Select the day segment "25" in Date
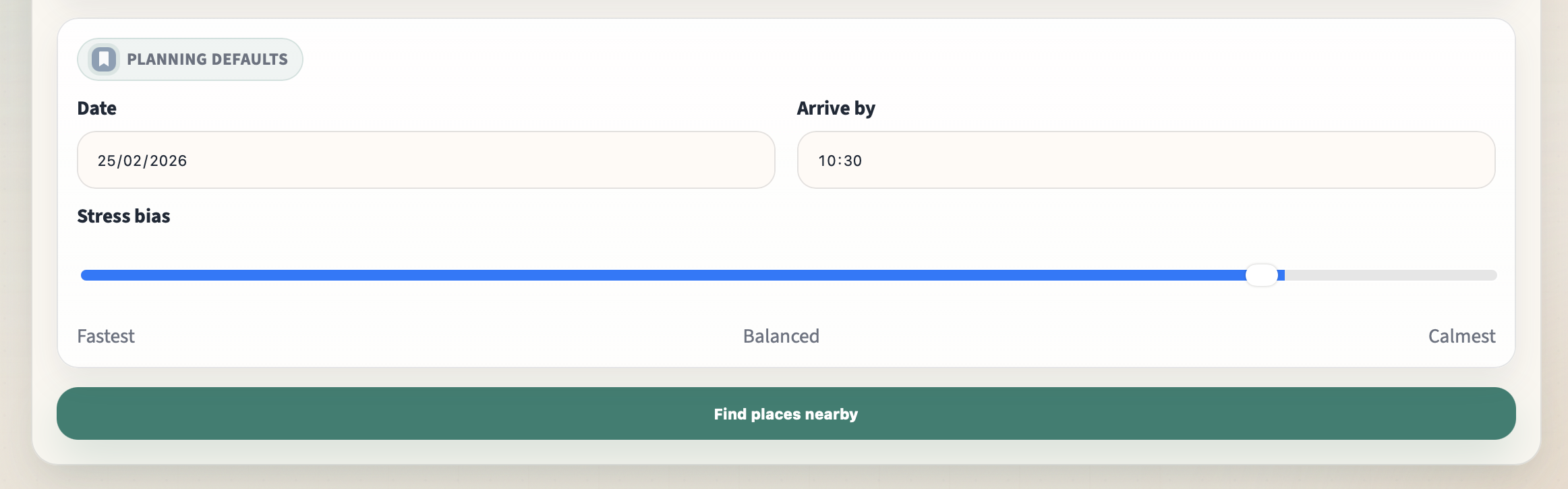 pos(106,161)
